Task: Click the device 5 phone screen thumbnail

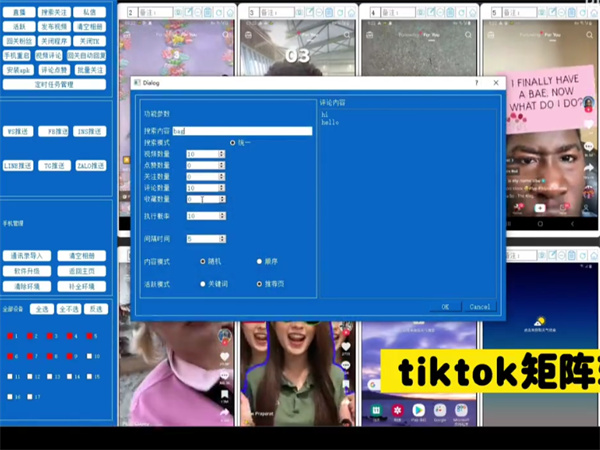Action: [x=540, y=124]
